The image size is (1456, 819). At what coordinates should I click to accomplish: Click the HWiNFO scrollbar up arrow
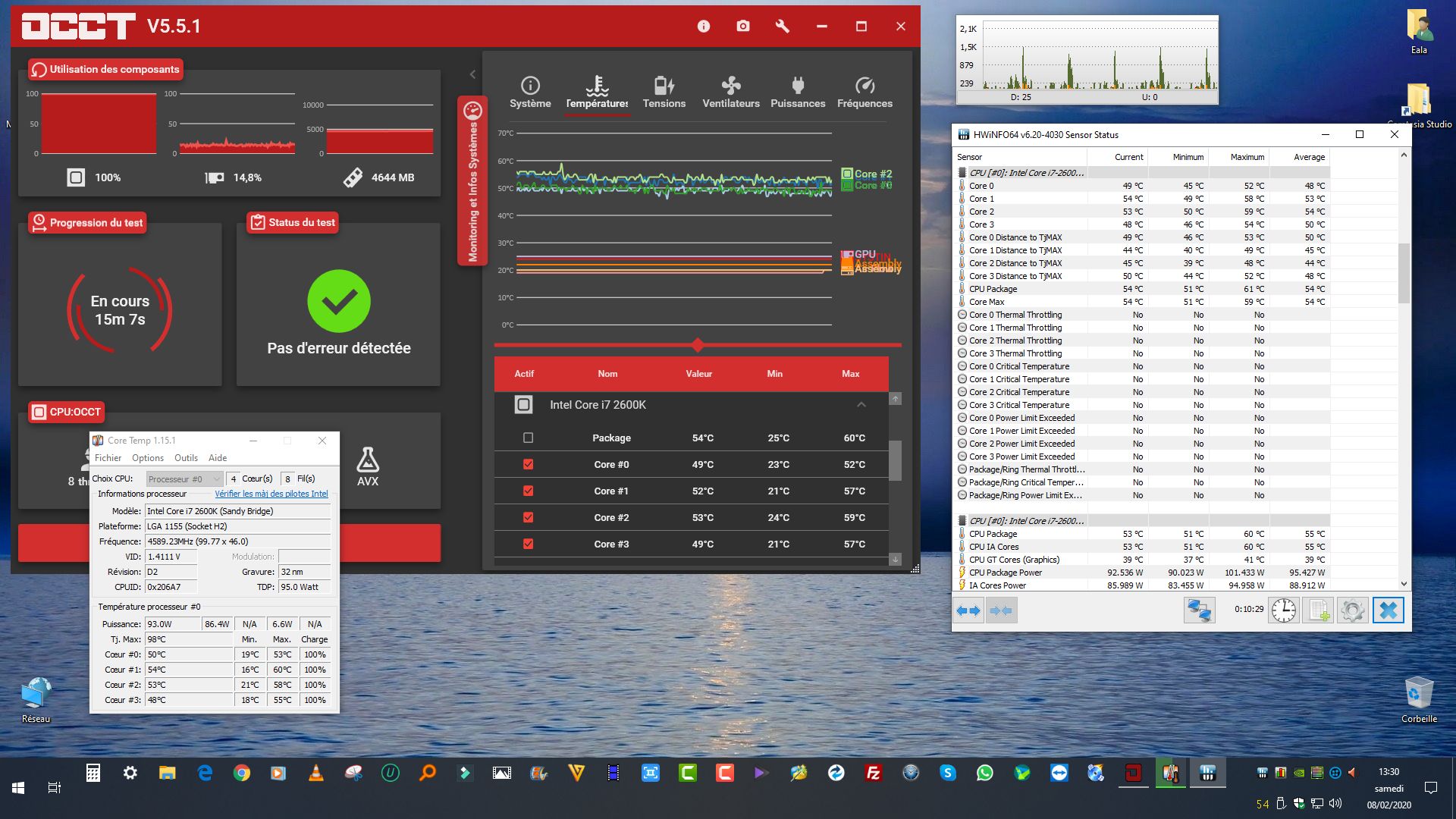1404,155
